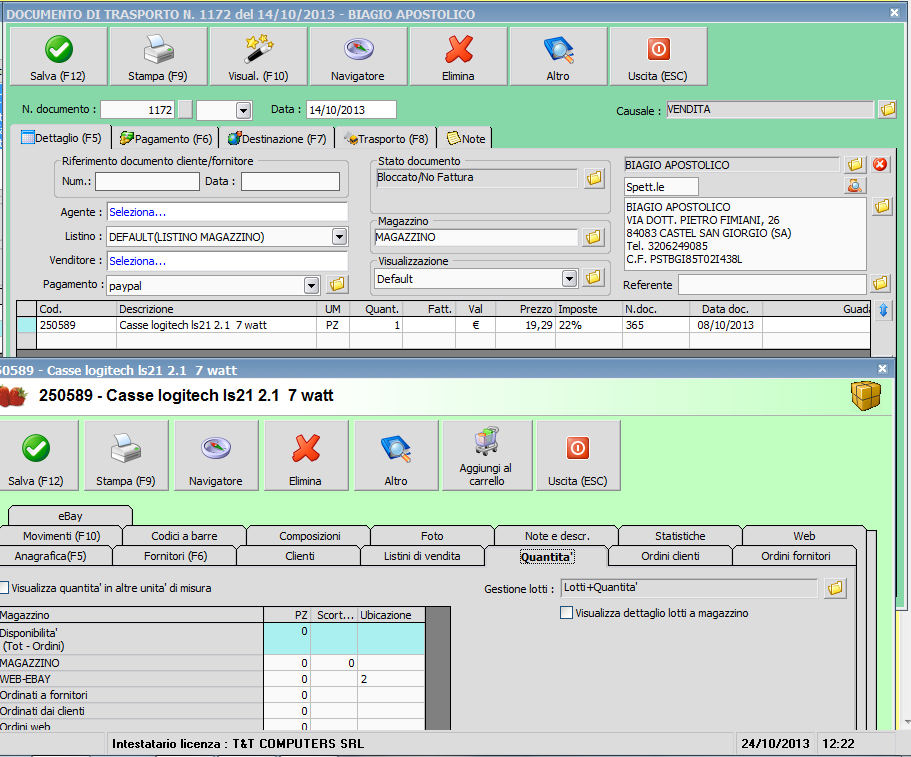Click Uscita (ESC) in the product window
911x757 pixels.
click(577, 455)
